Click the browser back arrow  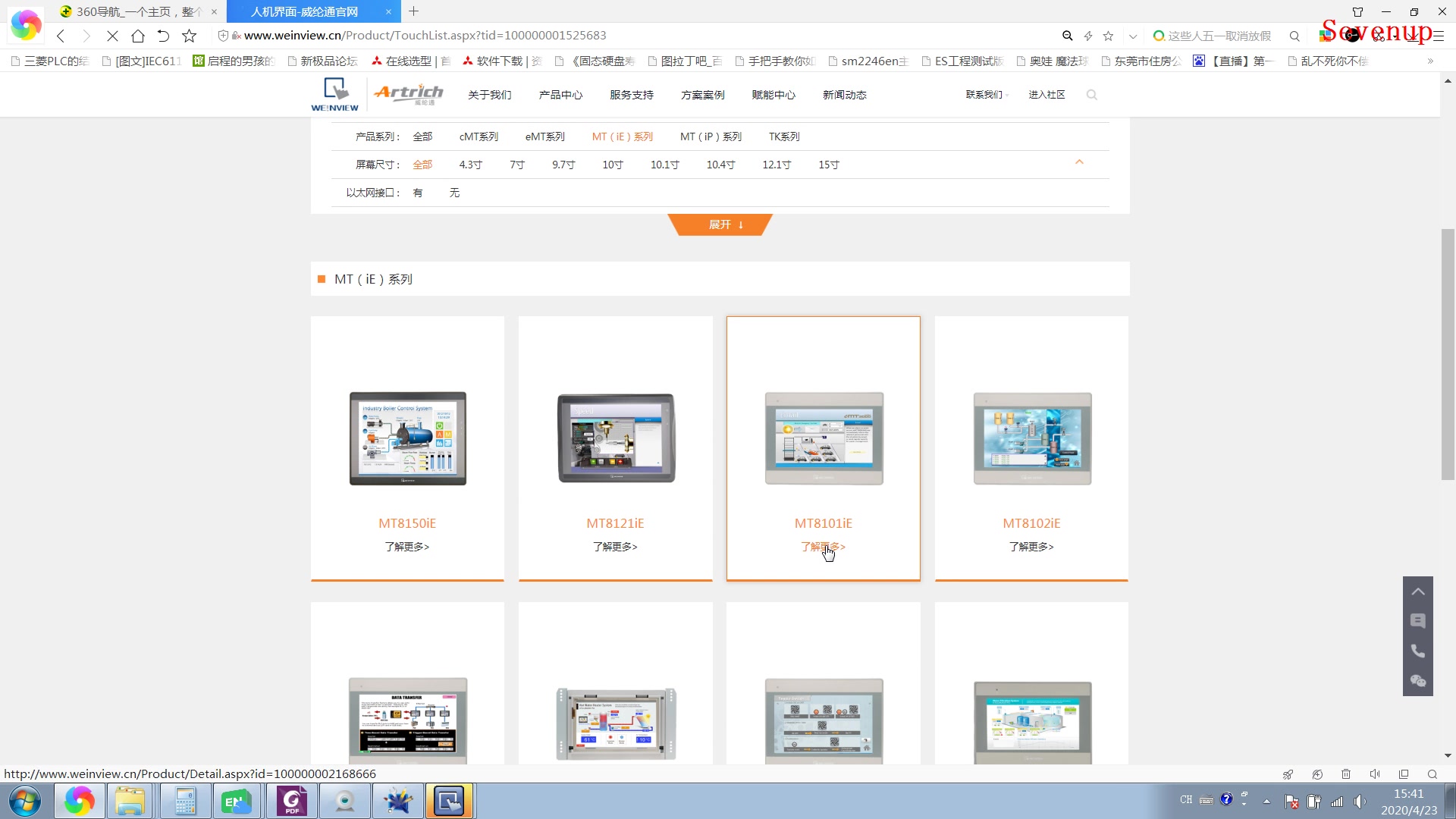[61, 36]
